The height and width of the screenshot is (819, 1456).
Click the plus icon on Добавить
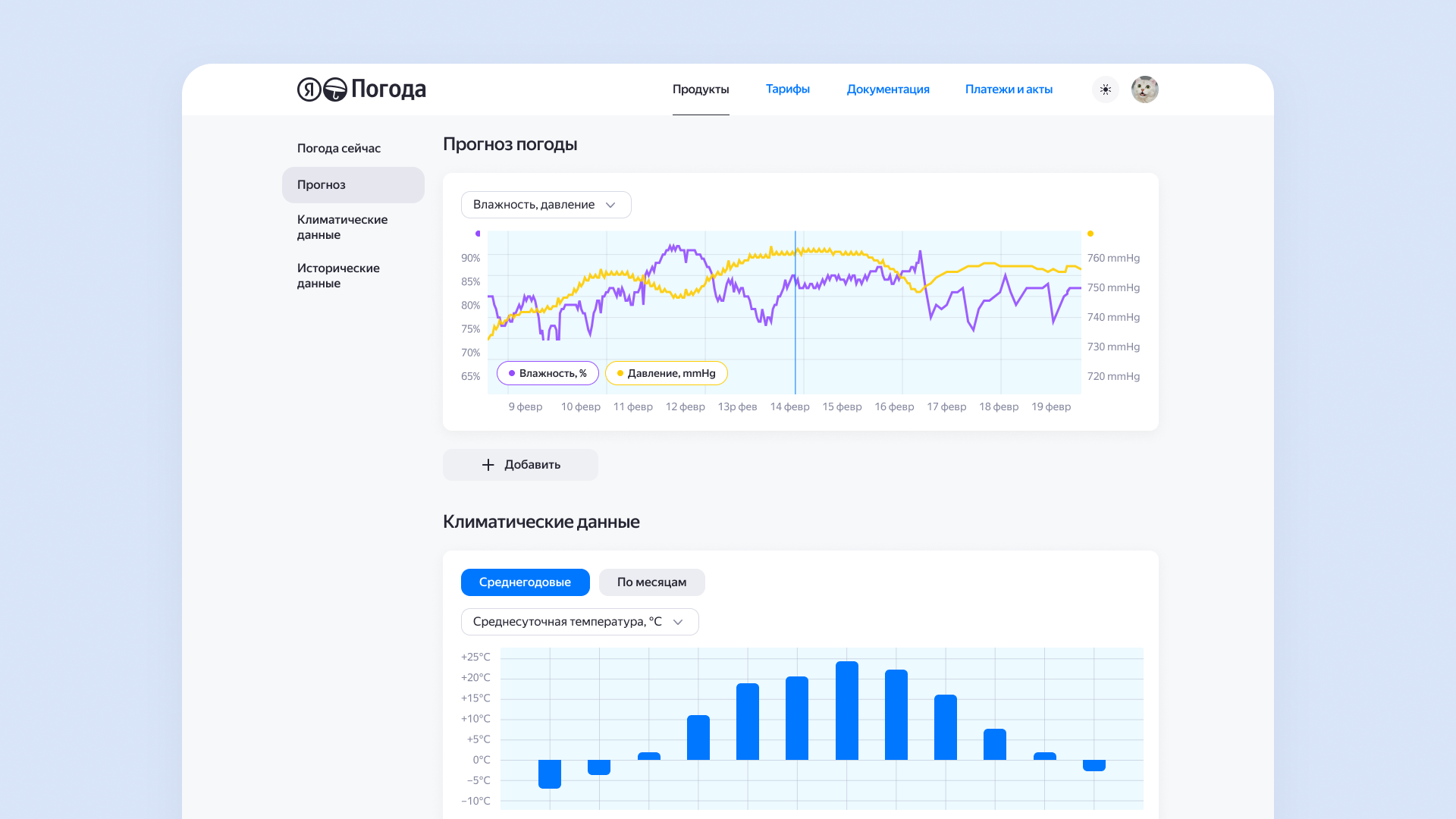point(488,465)
